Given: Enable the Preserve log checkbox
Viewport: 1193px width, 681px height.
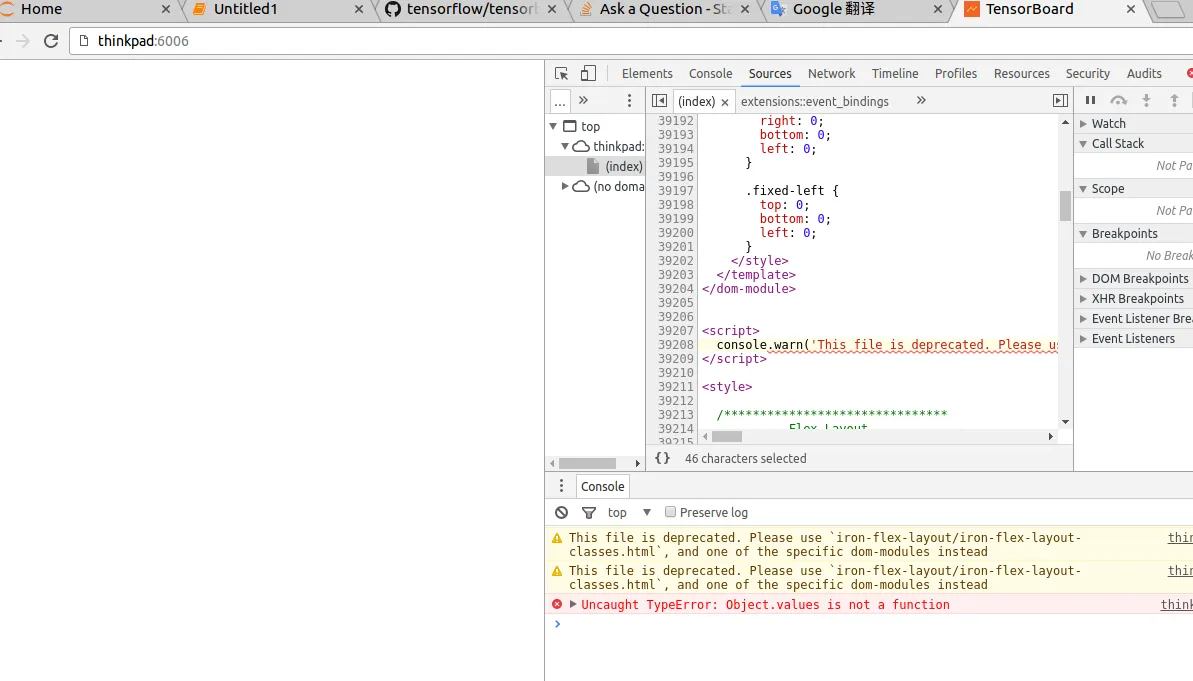Looking at the screenshot, I should (x=670, y=512).
